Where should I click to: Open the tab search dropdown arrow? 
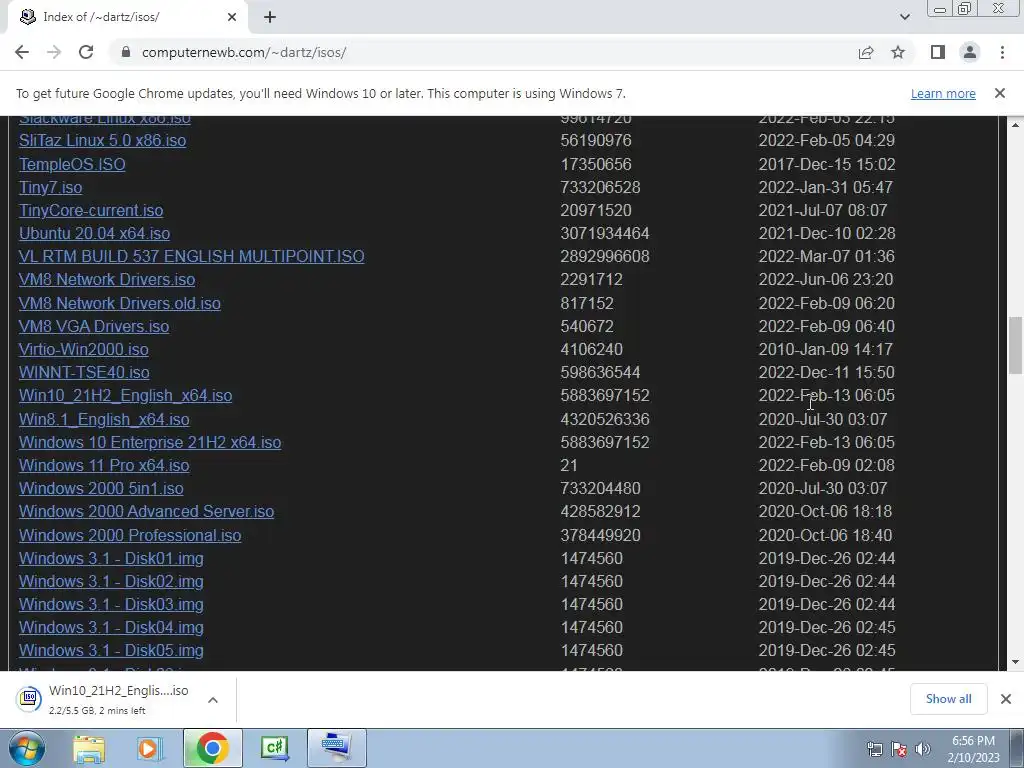[x=904, y=17]
